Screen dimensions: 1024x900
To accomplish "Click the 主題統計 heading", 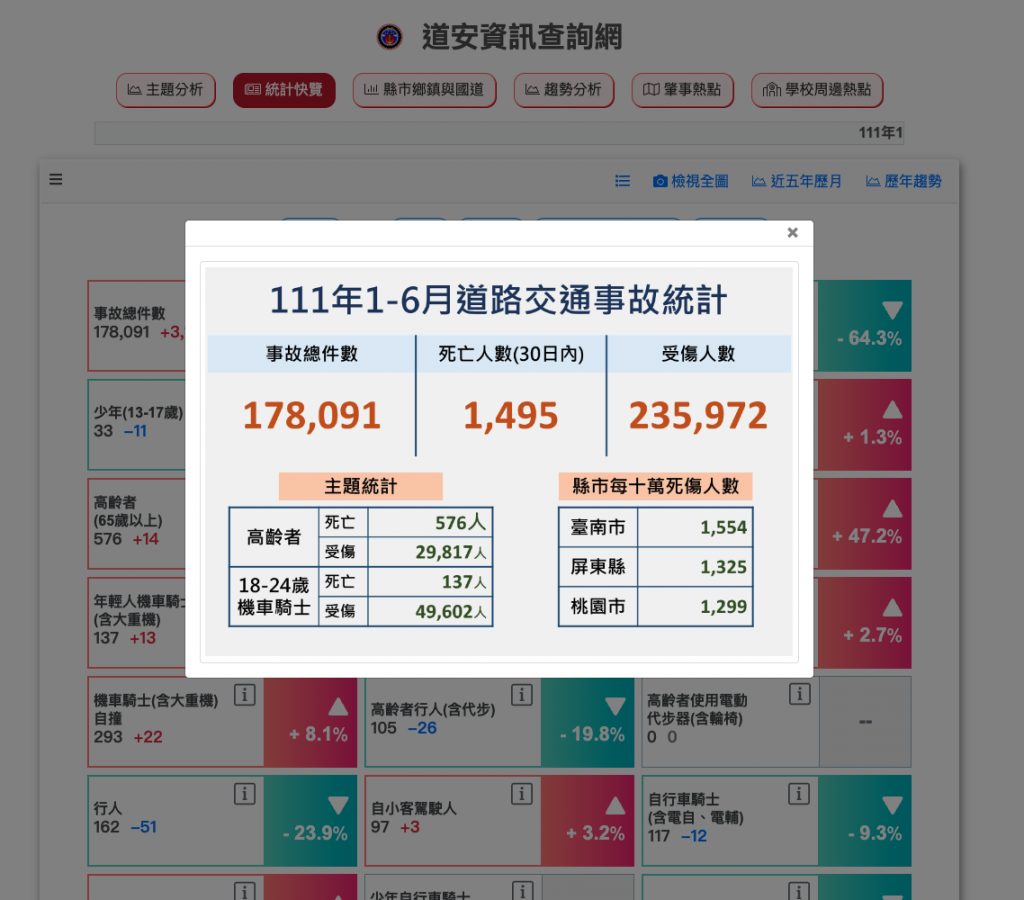I will point(360,486).
